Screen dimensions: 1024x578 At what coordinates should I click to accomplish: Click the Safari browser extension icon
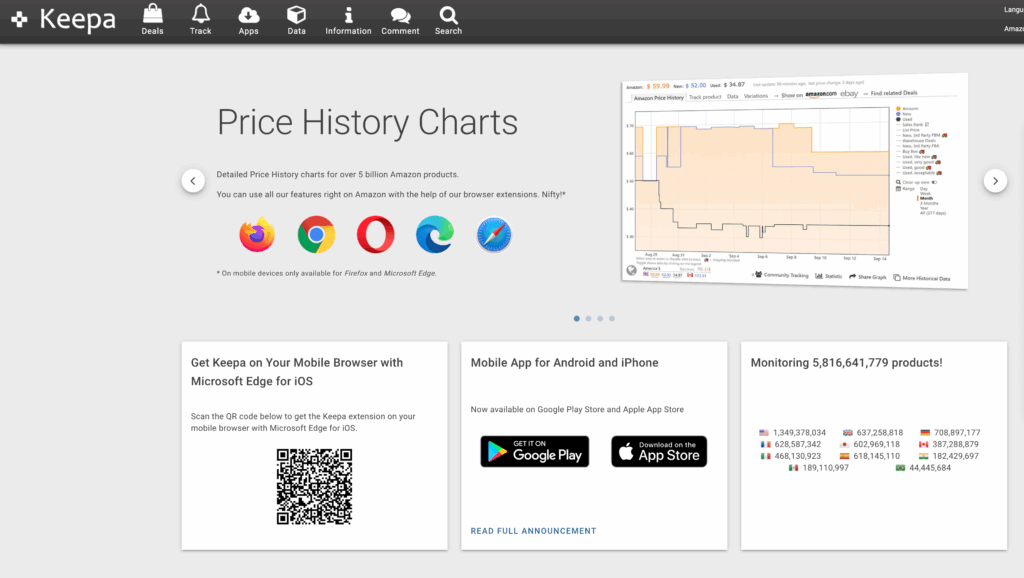494,235
